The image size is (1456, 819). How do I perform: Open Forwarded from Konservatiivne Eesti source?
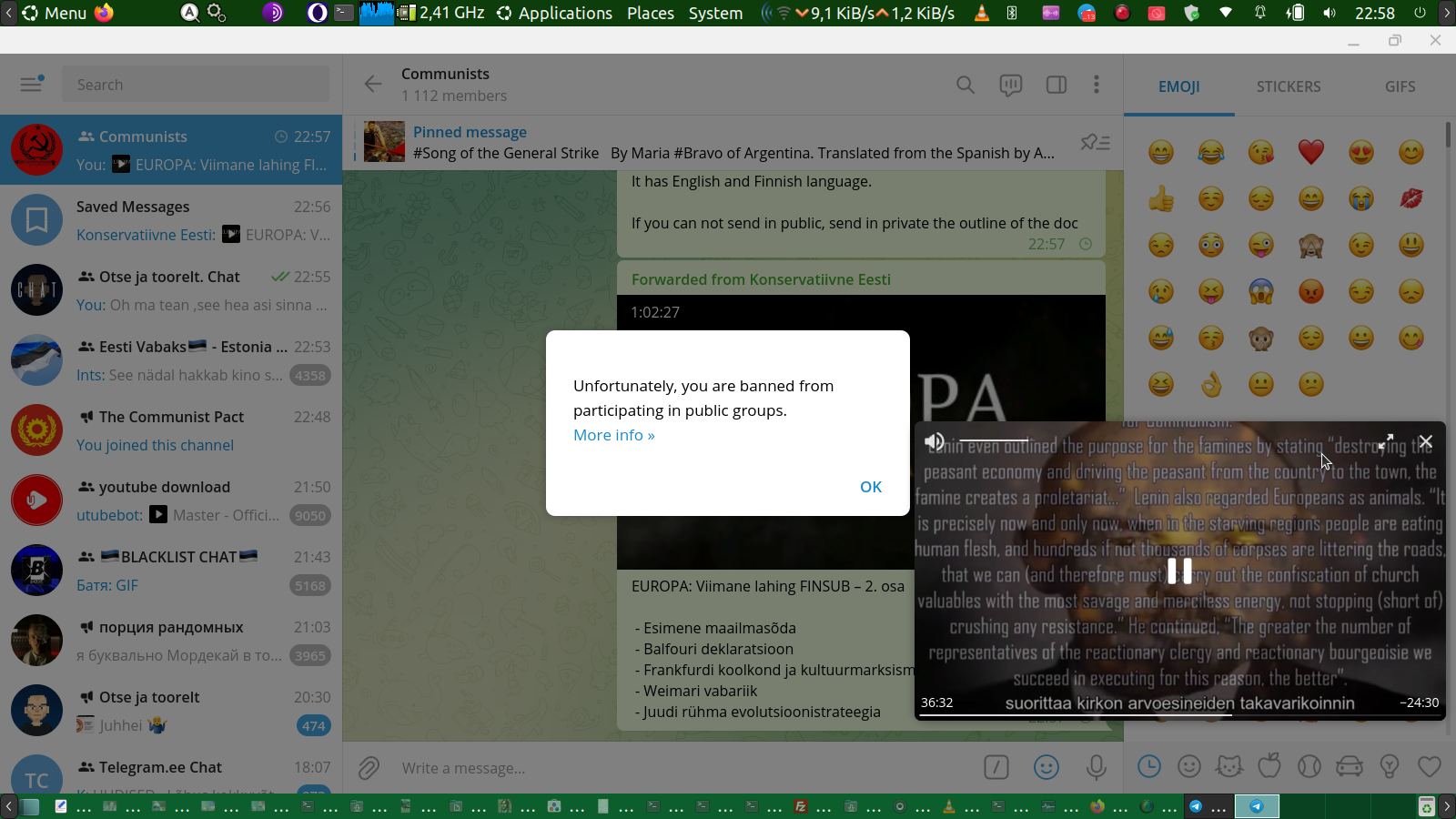pos(761,279)
